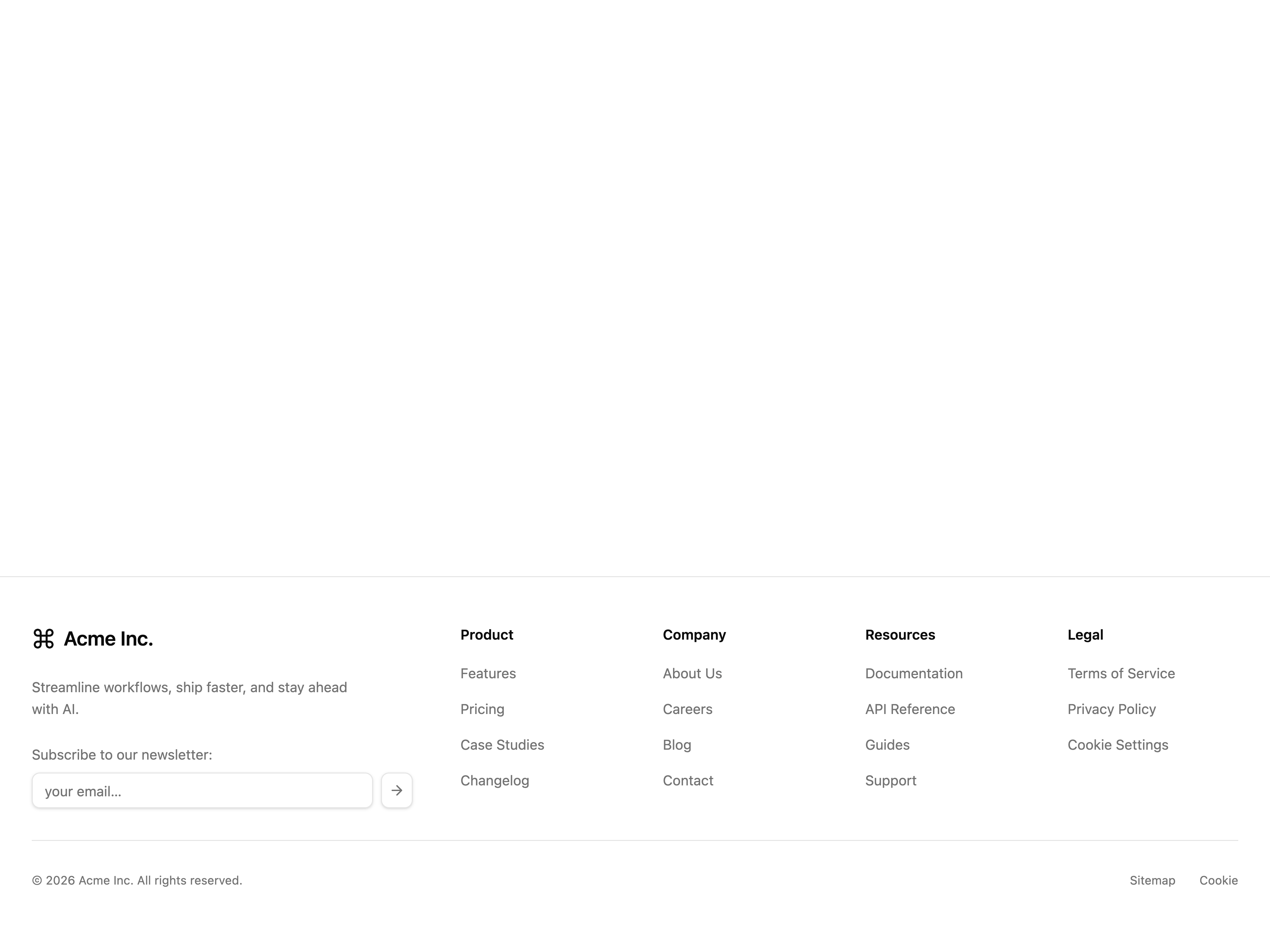Image resolution: width=1270 pixels, height=952 pixels.
Task: Click the bottom-bar Cookie link
Action: click(x=1218, y=880)
